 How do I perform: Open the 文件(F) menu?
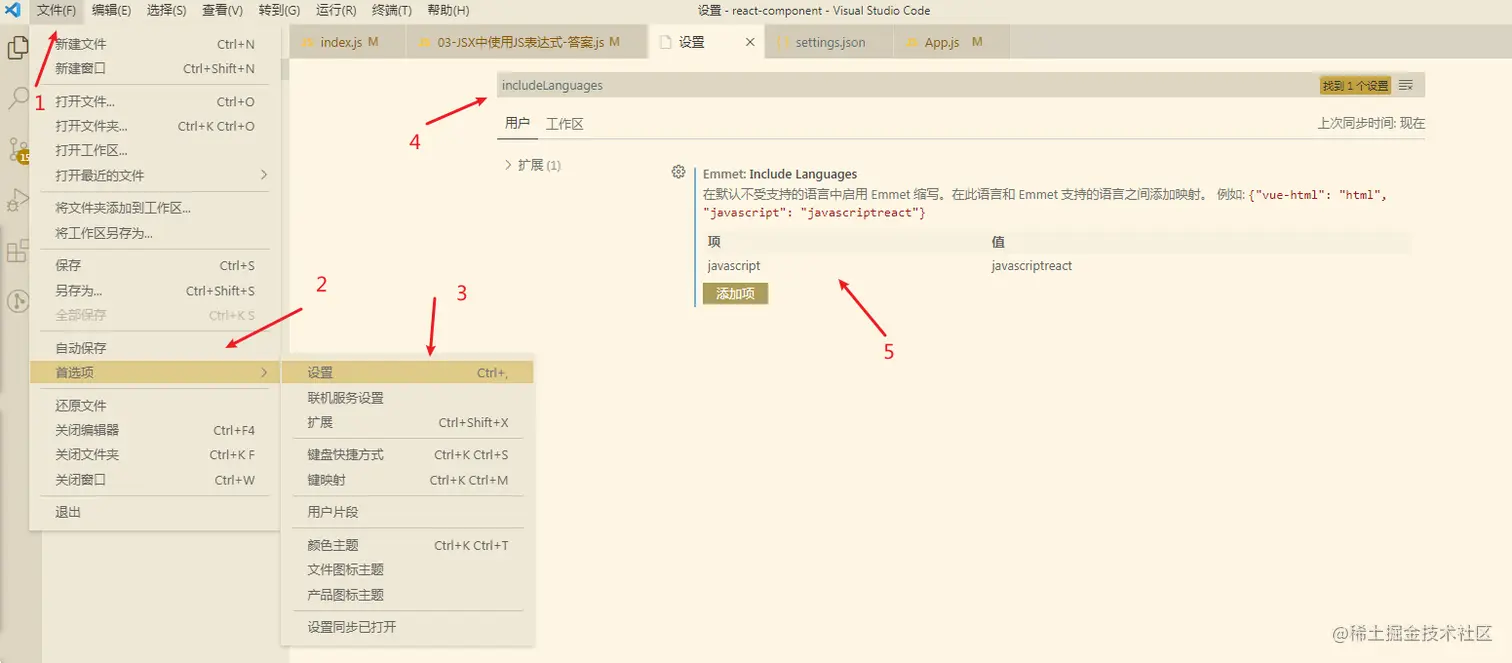(56, 11)
